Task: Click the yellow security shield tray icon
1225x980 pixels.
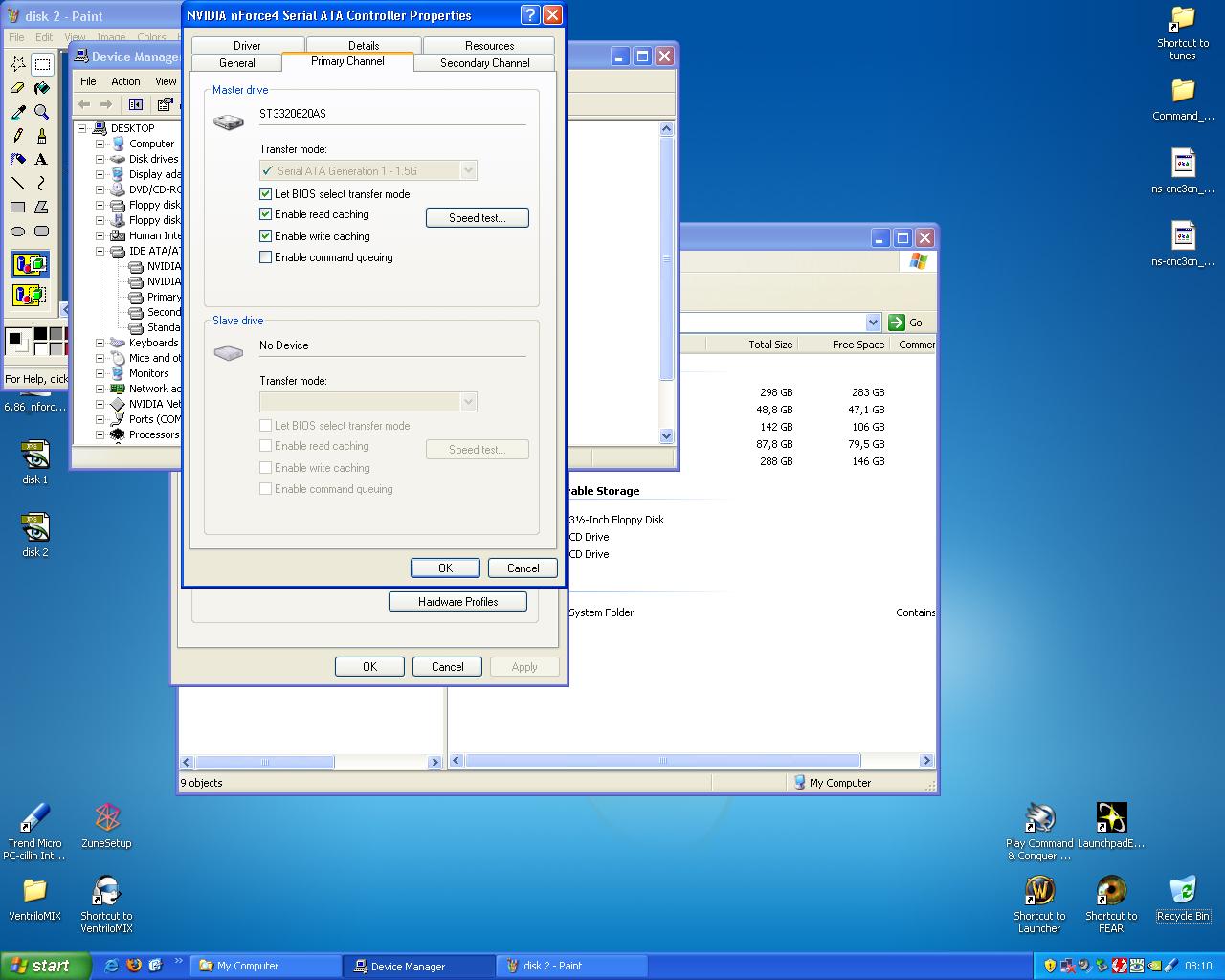Action: (1050, 966)
